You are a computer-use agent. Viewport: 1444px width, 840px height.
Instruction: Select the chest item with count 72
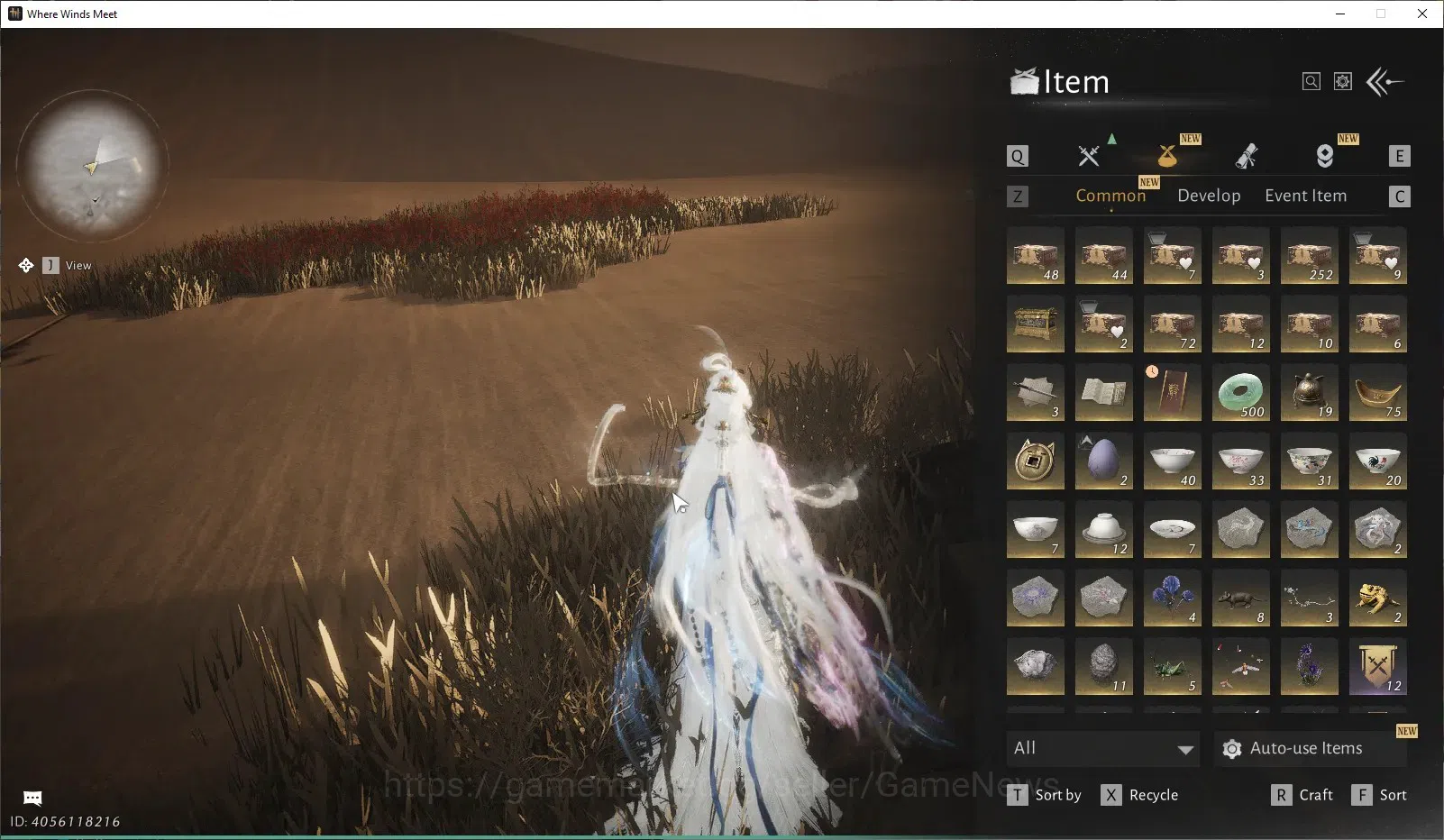(x=1173, y=324)
